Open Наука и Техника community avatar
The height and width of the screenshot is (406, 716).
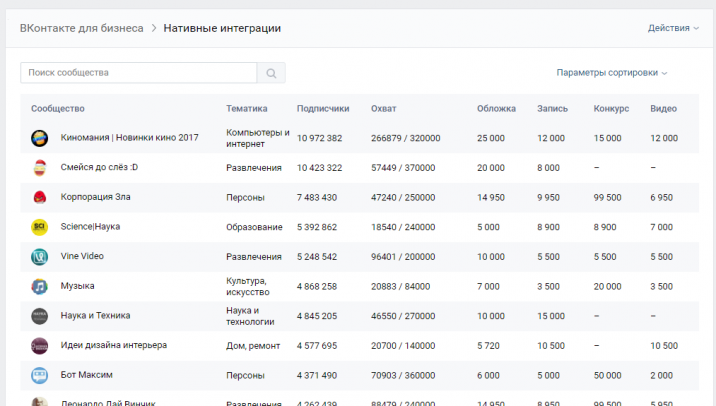coord(40,316)
